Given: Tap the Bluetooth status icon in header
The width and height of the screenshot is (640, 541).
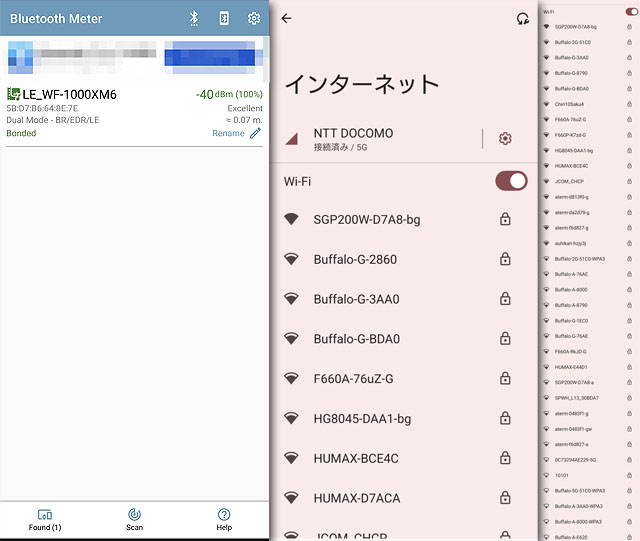Looking at the screenshot, I should (x=195, y=18).
